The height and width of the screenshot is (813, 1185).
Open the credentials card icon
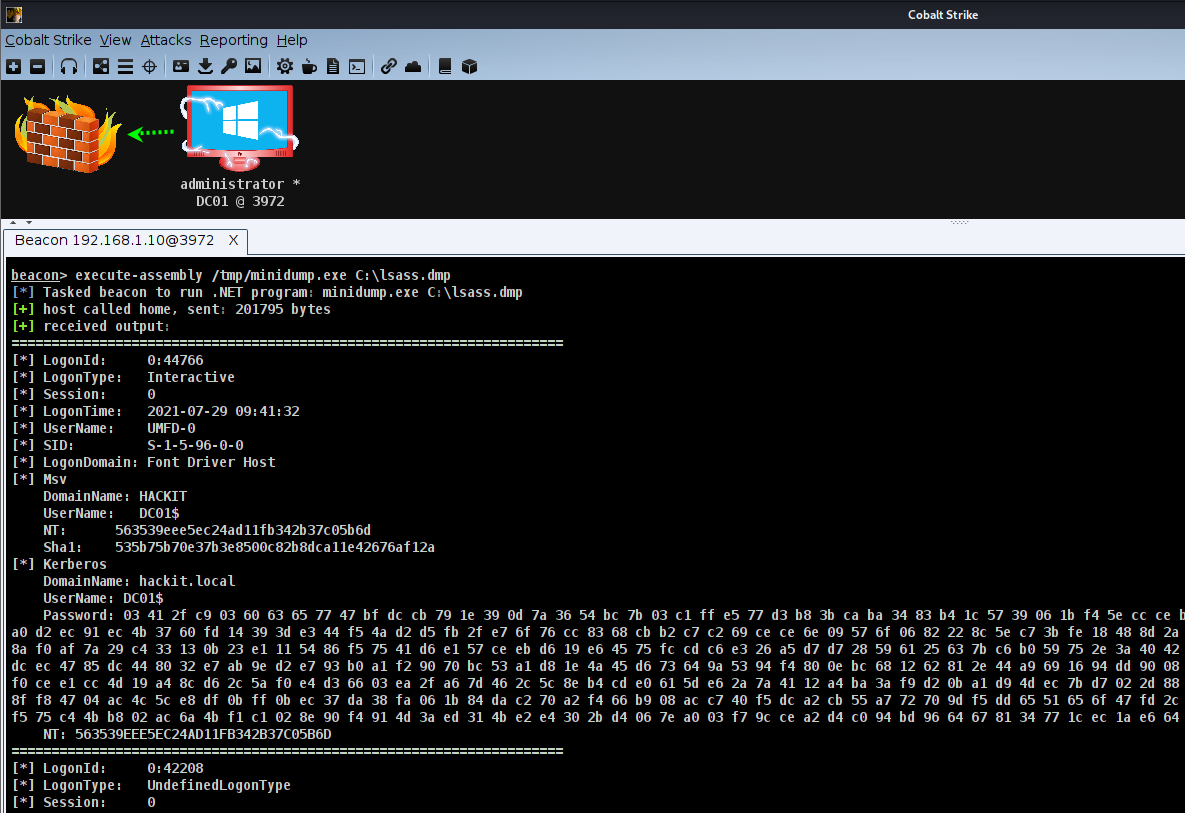pyautogui.click(x=181, y=66)
